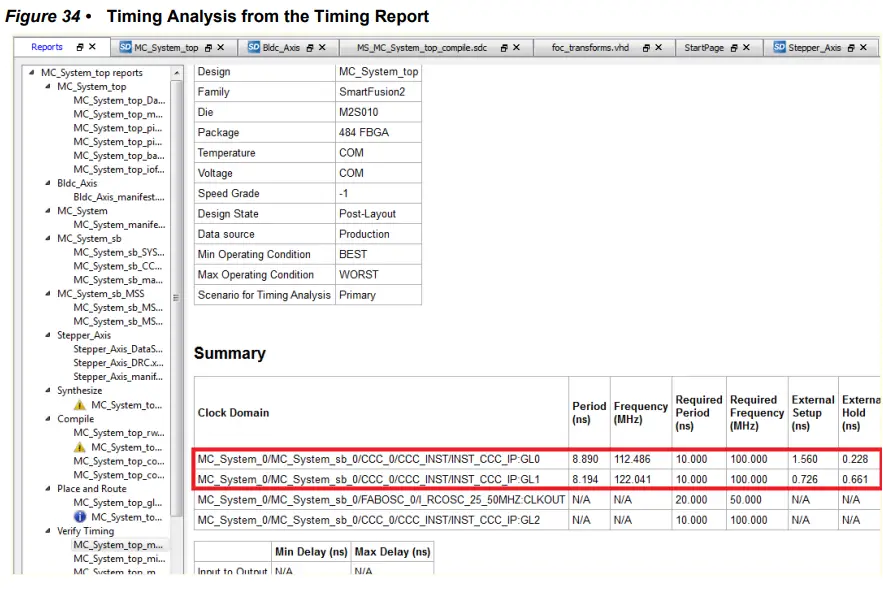Collapse the MC_System tree node
Screen dimensions: 883x594
(x=48, y=211)
